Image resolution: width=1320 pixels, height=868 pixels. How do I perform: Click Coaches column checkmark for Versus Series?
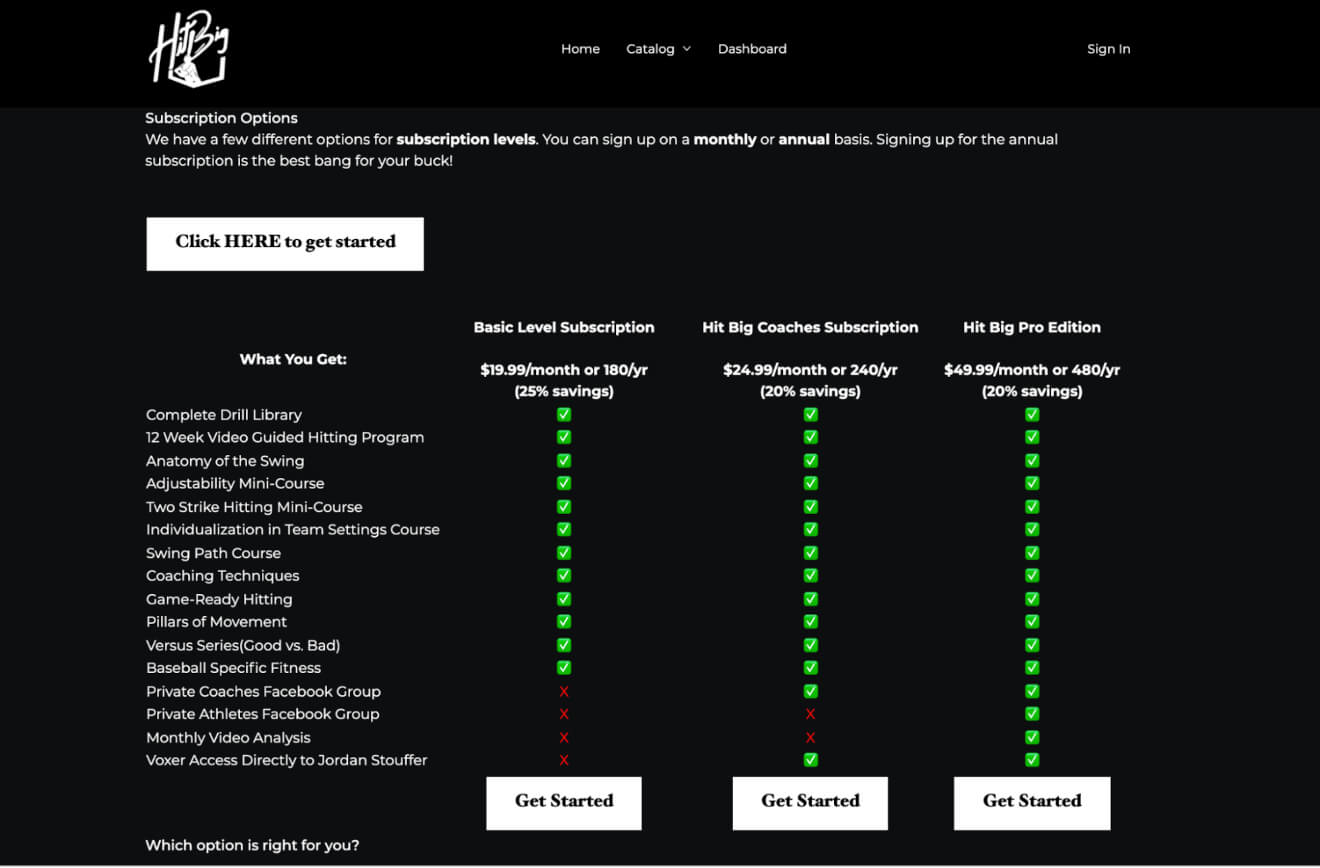810,645
